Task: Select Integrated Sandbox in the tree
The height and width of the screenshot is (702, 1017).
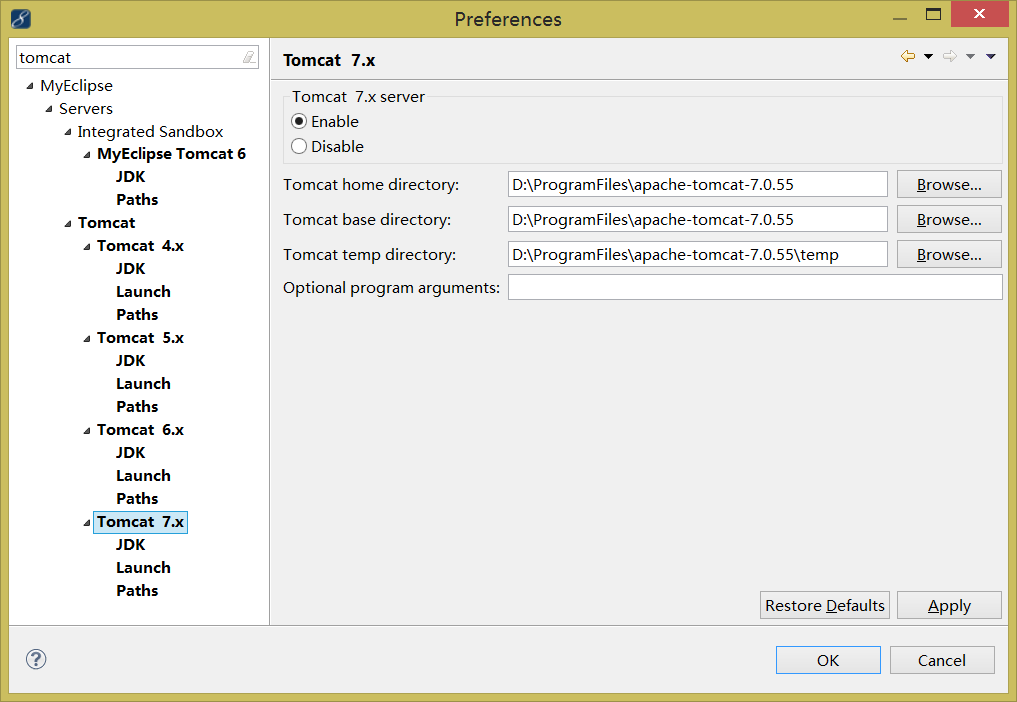Action: click(x=150, y=132)
